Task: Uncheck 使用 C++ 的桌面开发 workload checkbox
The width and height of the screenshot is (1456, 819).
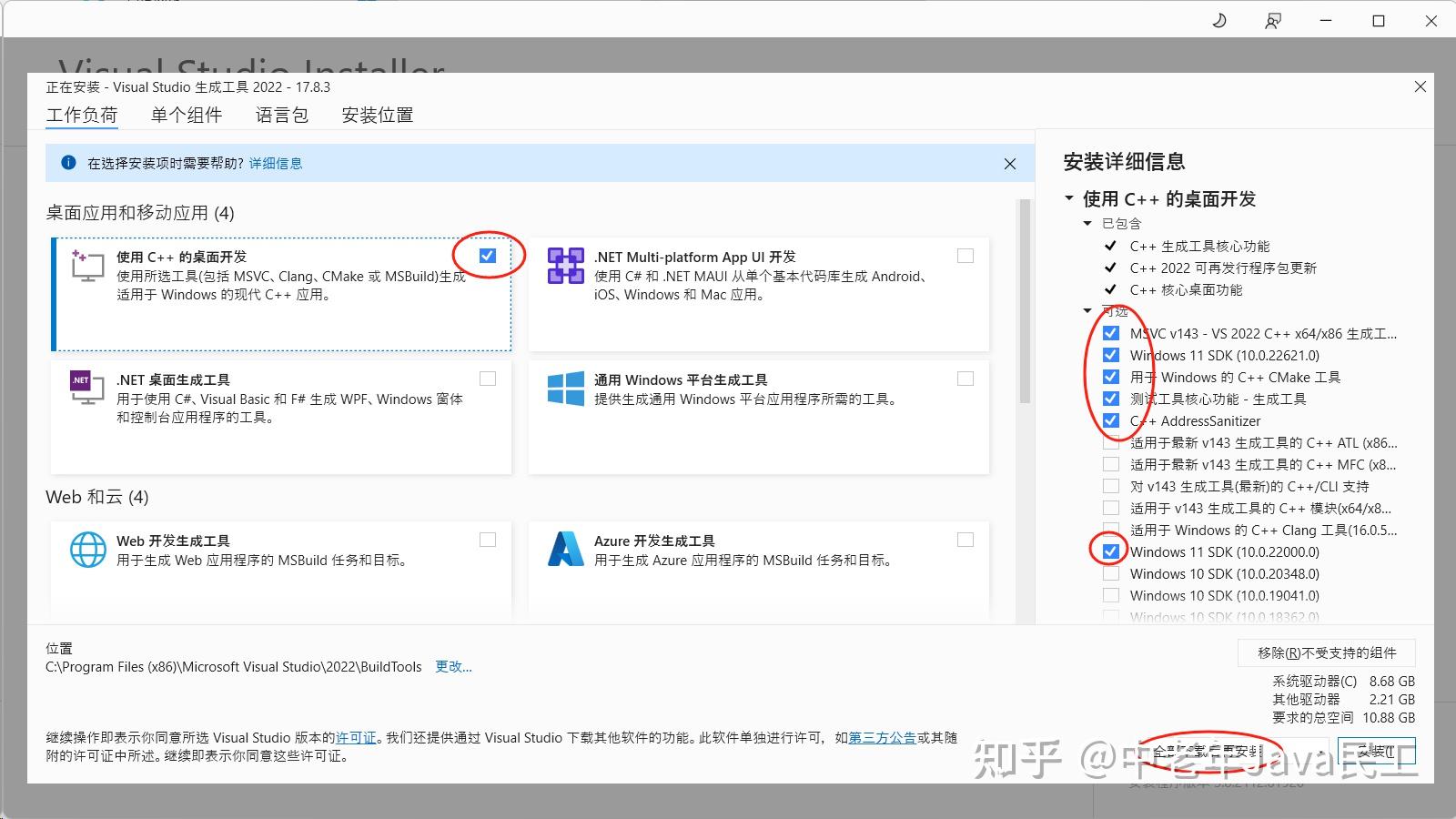Action: point(488,256)
